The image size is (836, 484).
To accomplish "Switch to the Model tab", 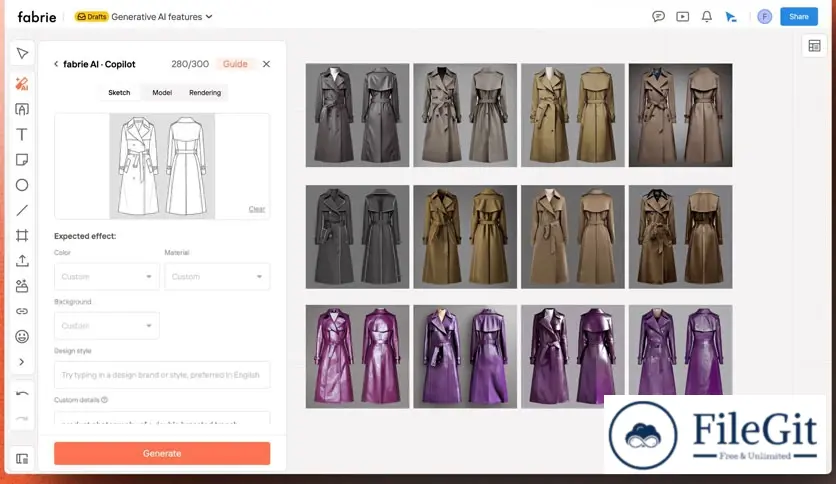I will point(162,93).
